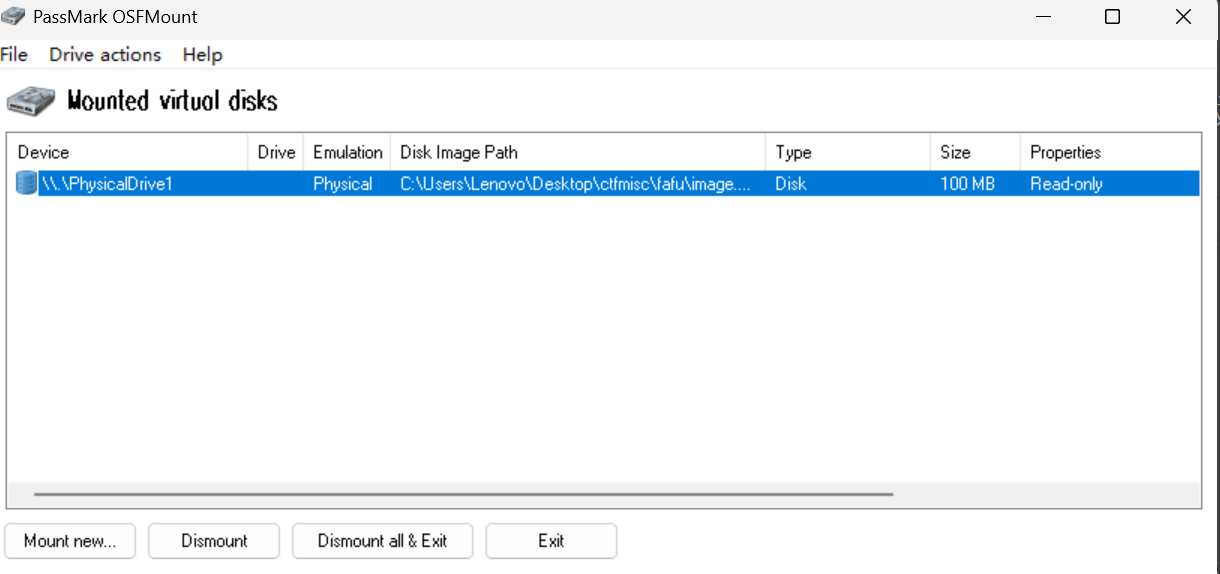Viewport: 1220px width, 574px height.
Task: Click the Exit button
Action: [x=551, y=541]
